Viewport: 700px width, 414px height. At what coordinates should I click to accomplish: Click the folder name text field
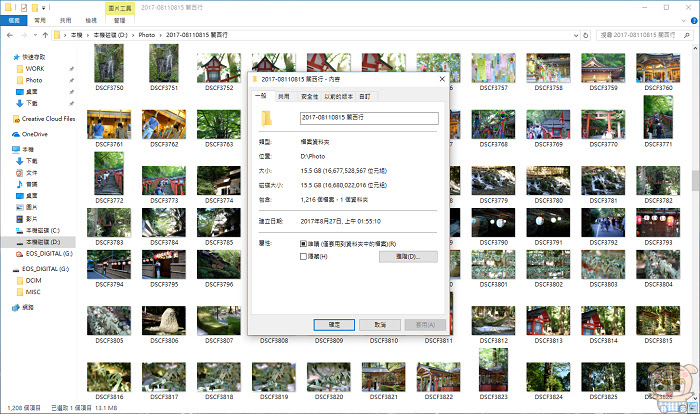click(369, 118)
